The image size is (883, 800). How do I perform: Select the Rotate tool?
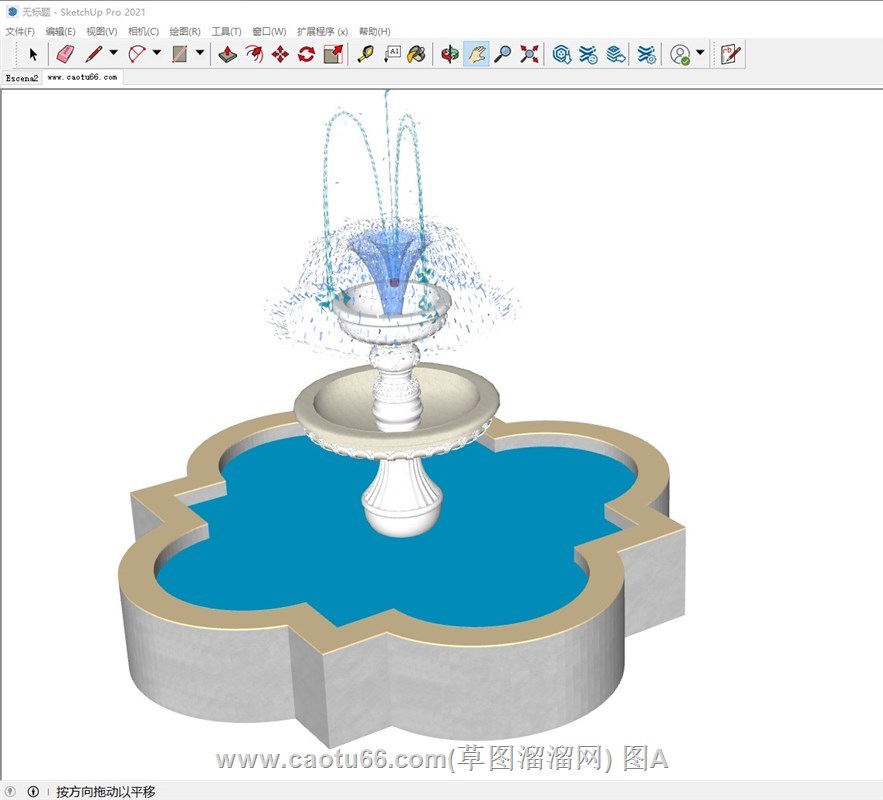tap(306, 54)
